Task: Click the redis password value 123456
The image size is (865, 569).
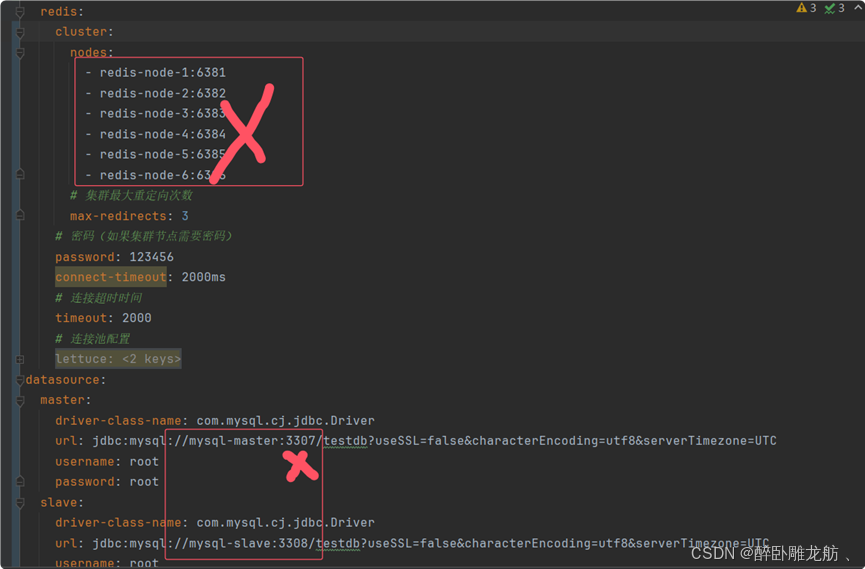Action: [x=152, y=257]
